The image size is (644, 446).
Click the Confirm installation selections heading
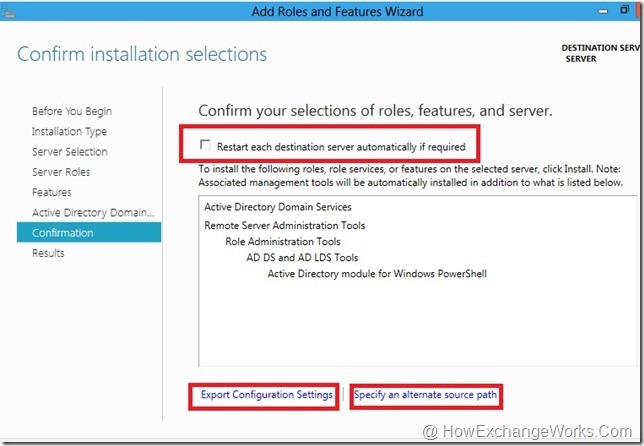point(142,54)
